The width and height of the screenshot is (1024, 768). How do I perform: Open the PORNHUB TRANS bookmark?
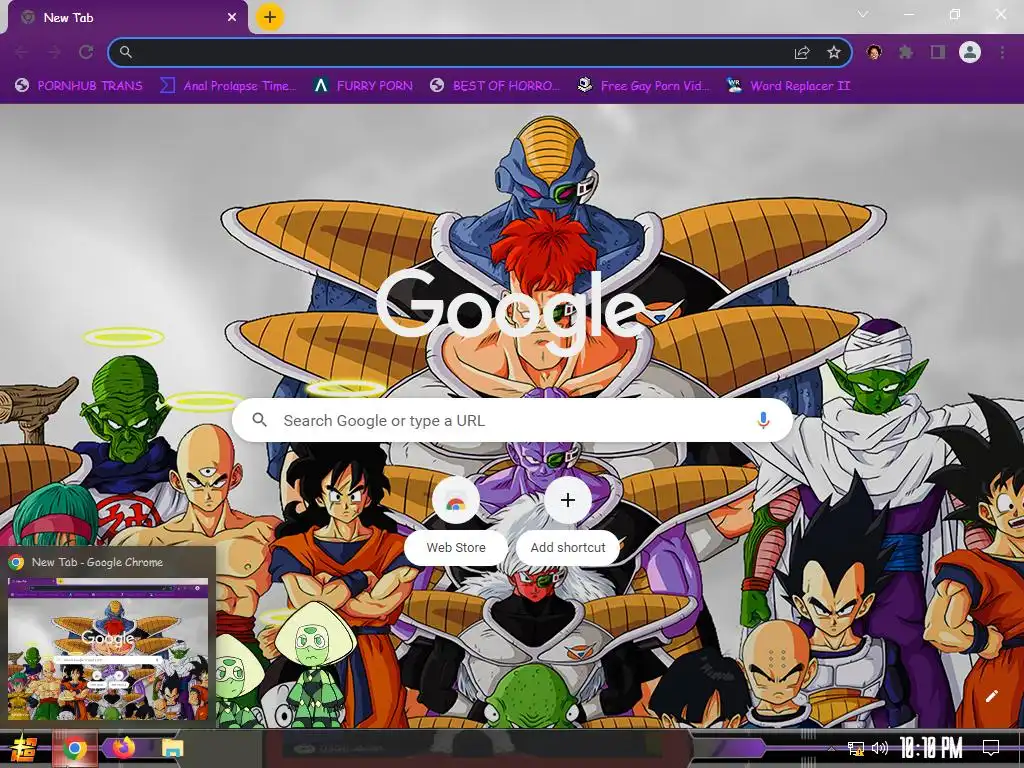(79, 86)
